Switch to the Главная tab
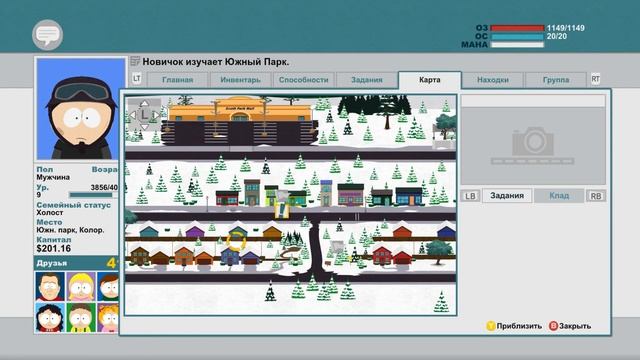 click(x=178, y=80)
